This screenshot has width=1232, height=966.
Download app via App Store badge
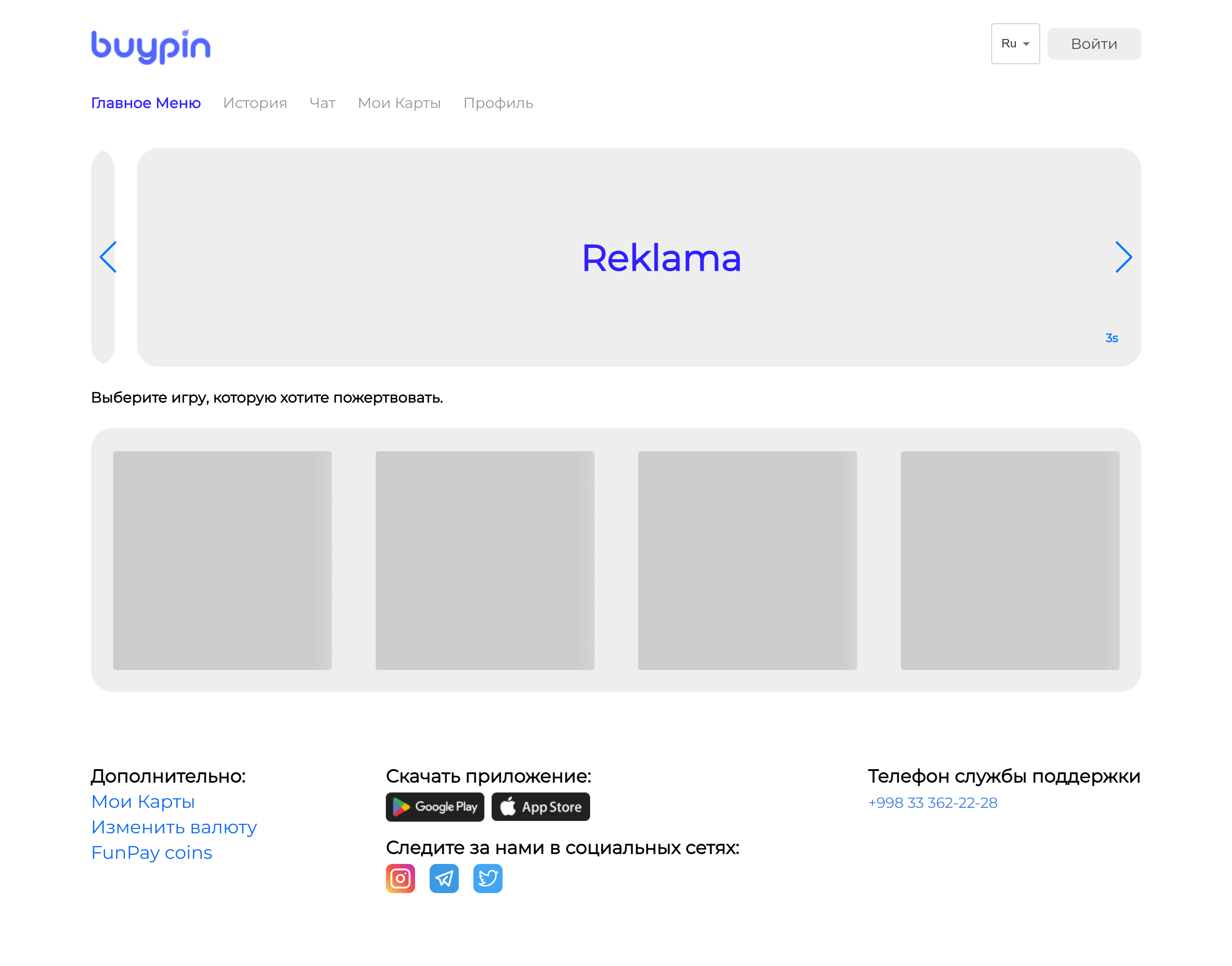coord(541,806)
